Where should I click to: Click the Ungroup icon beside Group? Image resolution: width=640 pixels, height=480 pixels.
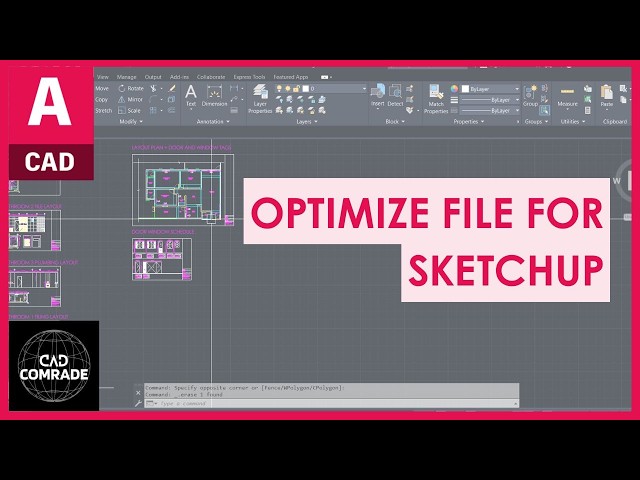point(544,88)
